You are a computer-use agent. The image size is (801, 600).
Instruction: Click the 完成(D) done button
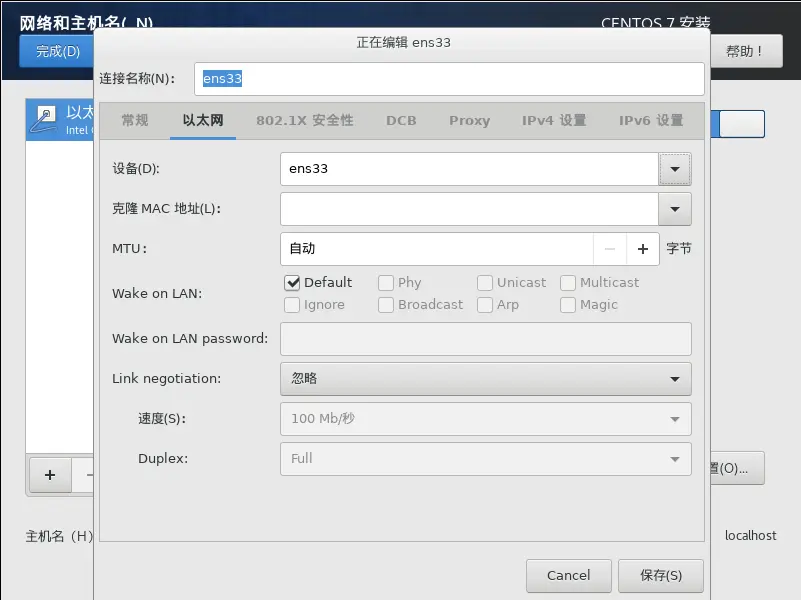click(57, 51)
